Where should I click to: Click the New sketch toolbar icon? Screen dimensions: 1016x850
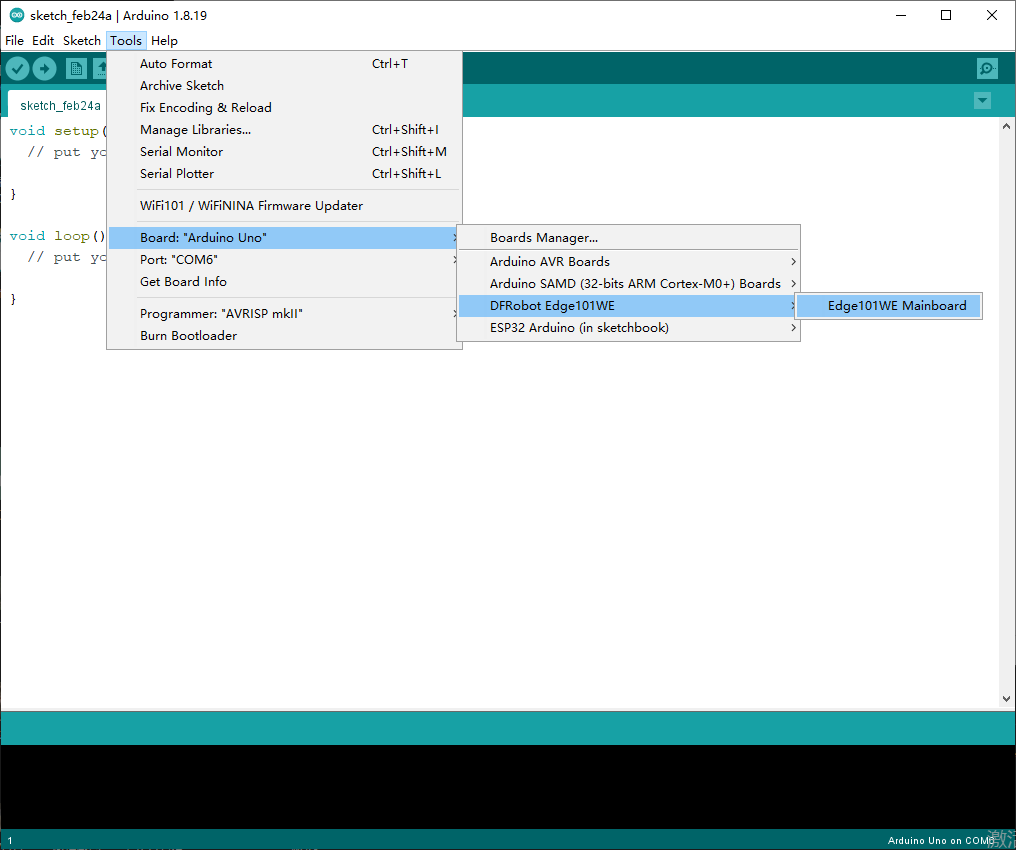point(76,69)
